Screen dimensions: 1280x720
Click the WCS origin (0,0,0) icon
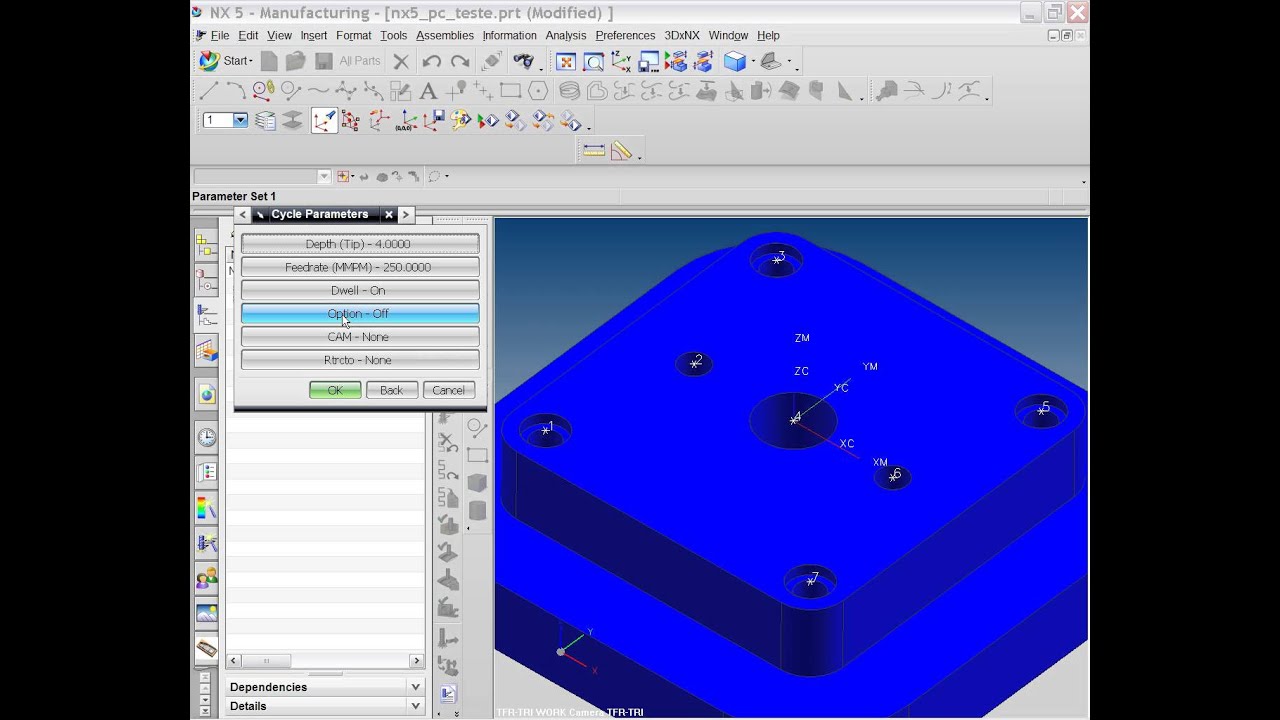tap(405, 122)
